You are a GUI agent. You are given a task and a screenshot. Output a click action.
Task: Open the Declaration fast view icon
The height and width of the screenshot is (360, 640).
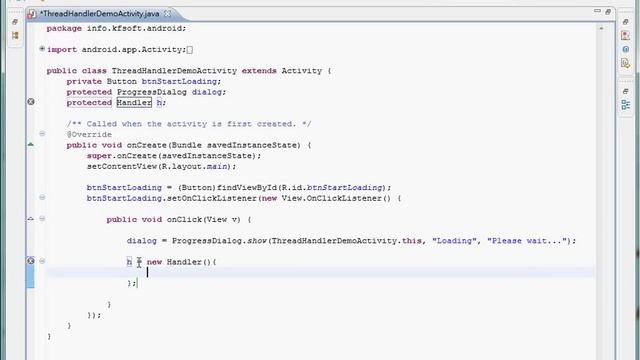click(625, 63)
